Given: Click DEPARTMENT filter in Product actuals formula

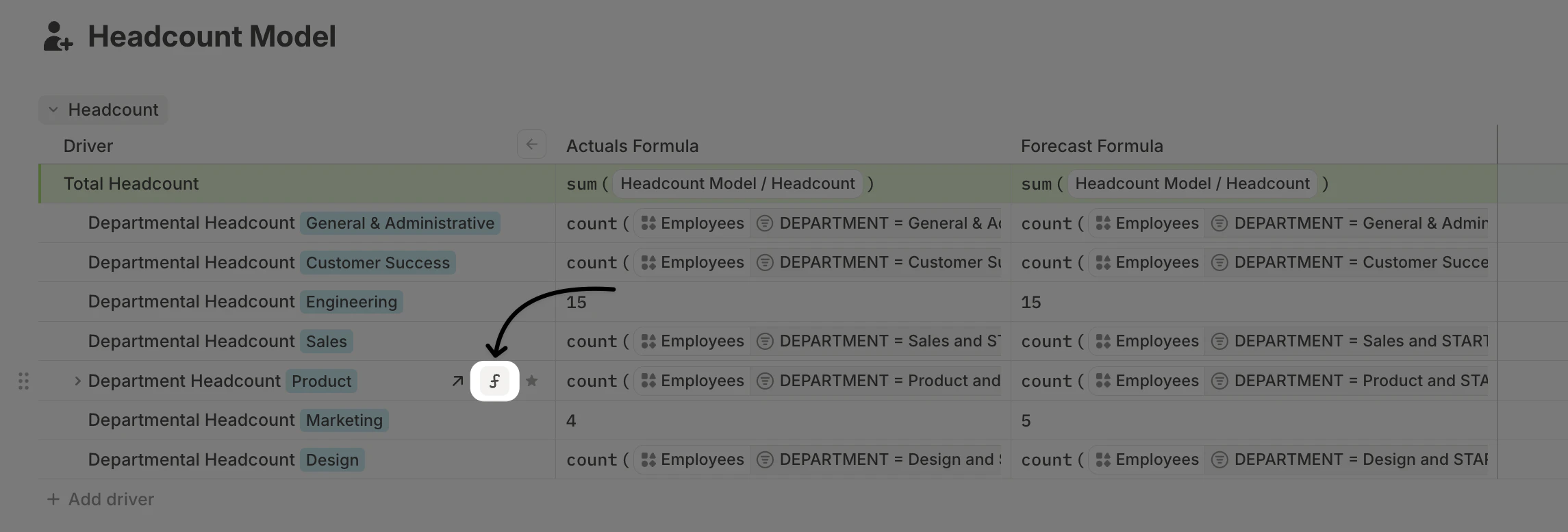Looking at the screenshot, I should point(876,381).
